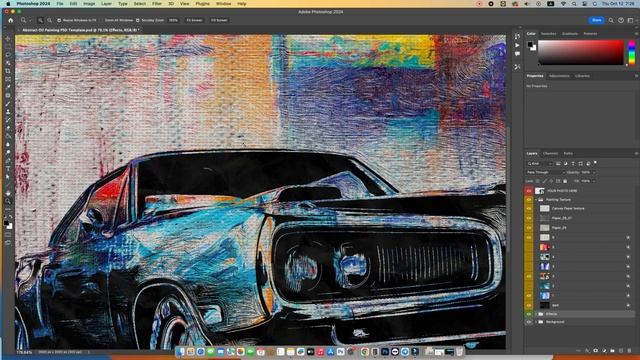Screen dimensions: 640x360
Task: Open the layer Opacity dropdown
Action: click(x=593, y=172)
